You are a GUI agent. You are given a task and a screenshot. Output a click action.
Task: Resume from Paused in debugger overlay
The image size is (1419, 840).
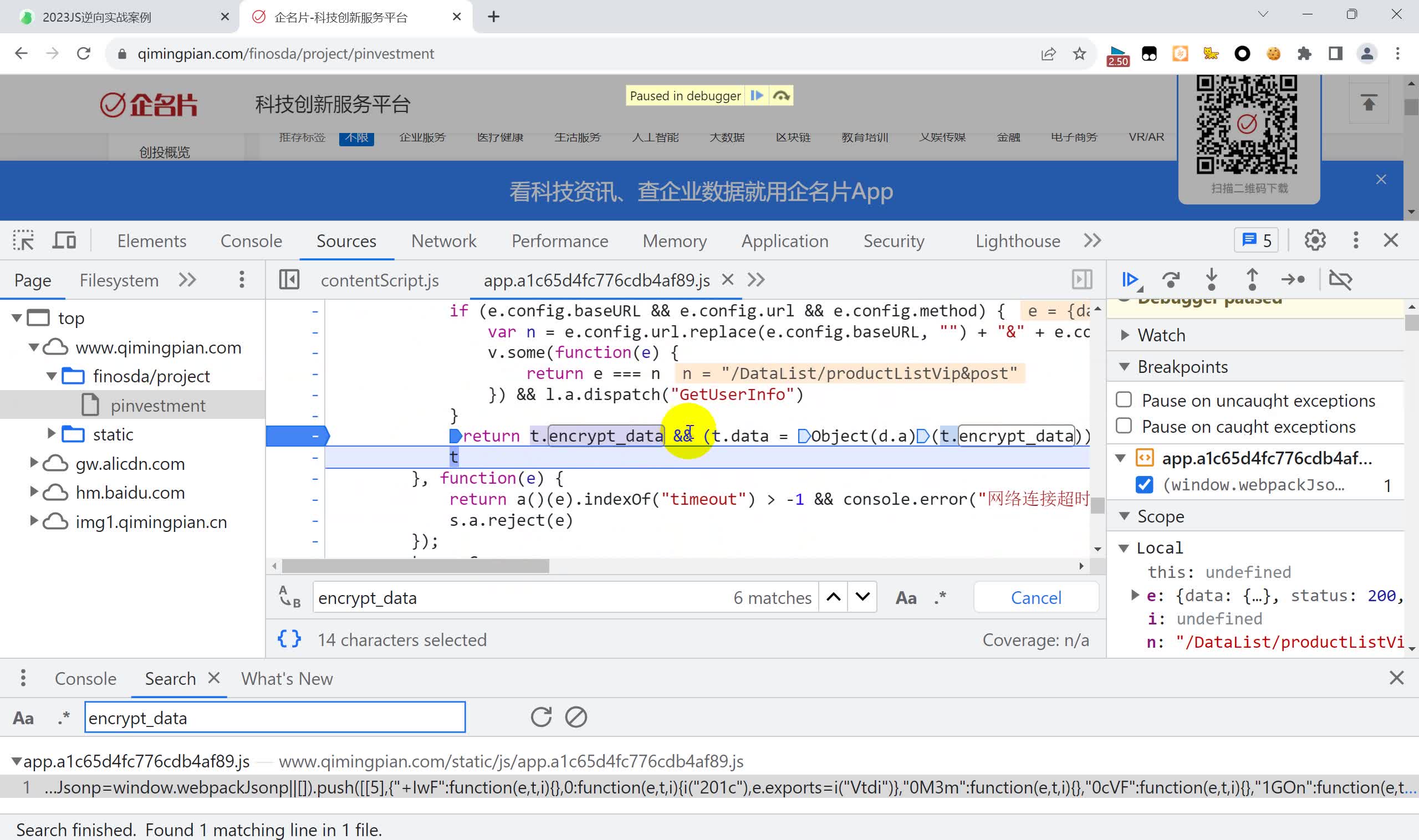757,96
